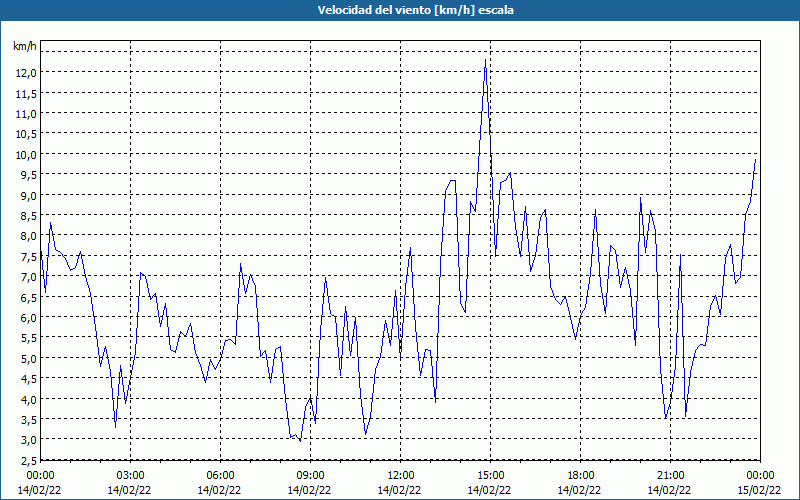Click the chart title 'Velocidad del viento [km/h] escala'
This screenshot has height=500, width=800.
pos(415,10)
